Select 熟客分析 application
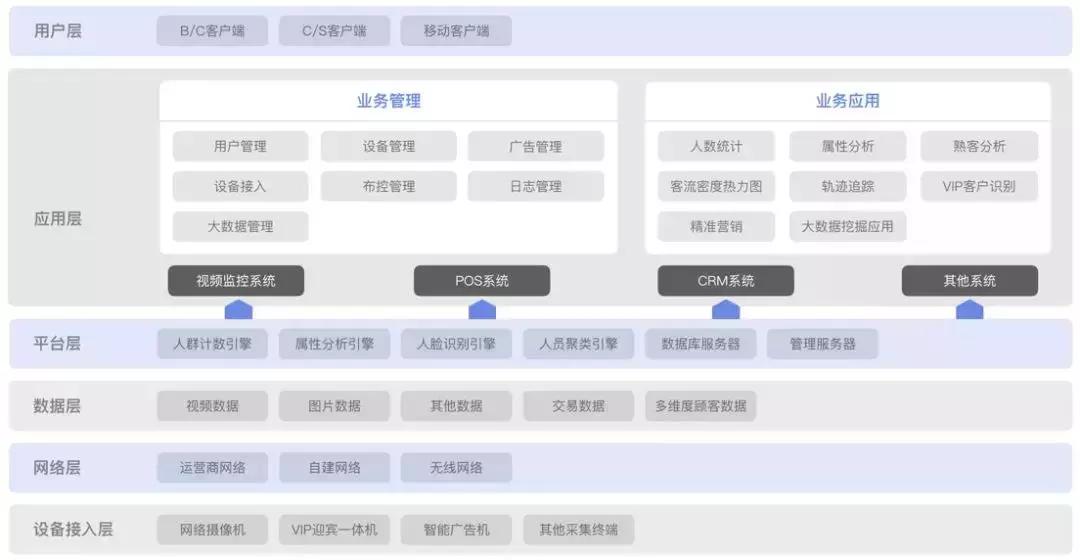The height and width of the screenshot is (560, 1080). tap(979, 146)
